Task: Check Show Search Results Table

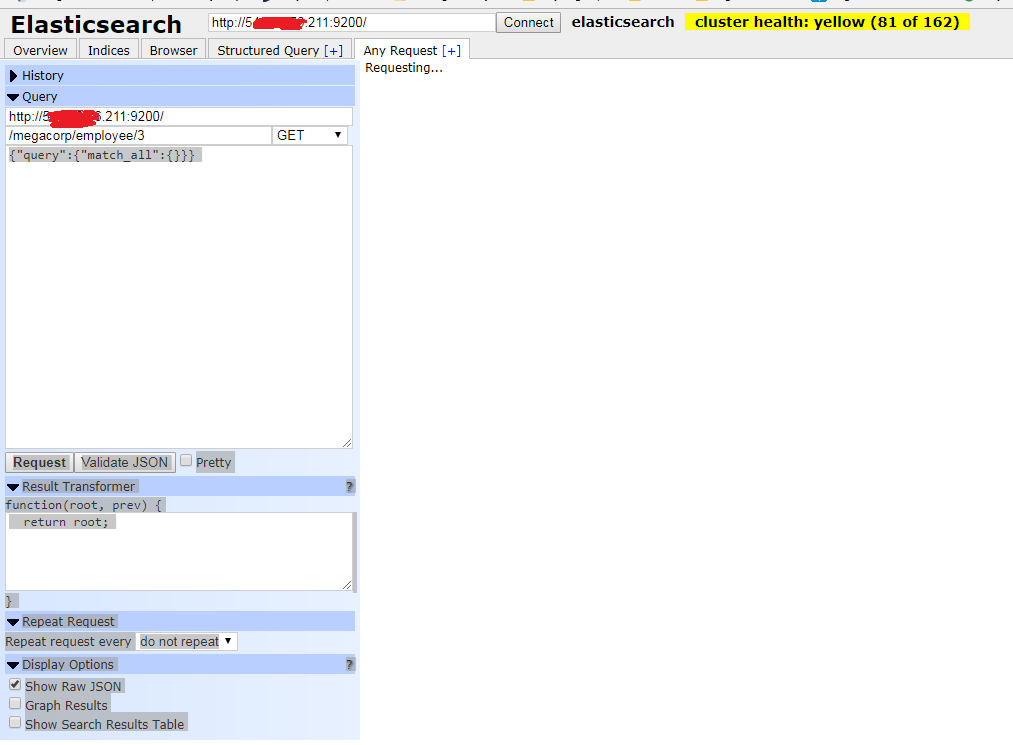Action: pyautogui.click(x=14, y=721)
